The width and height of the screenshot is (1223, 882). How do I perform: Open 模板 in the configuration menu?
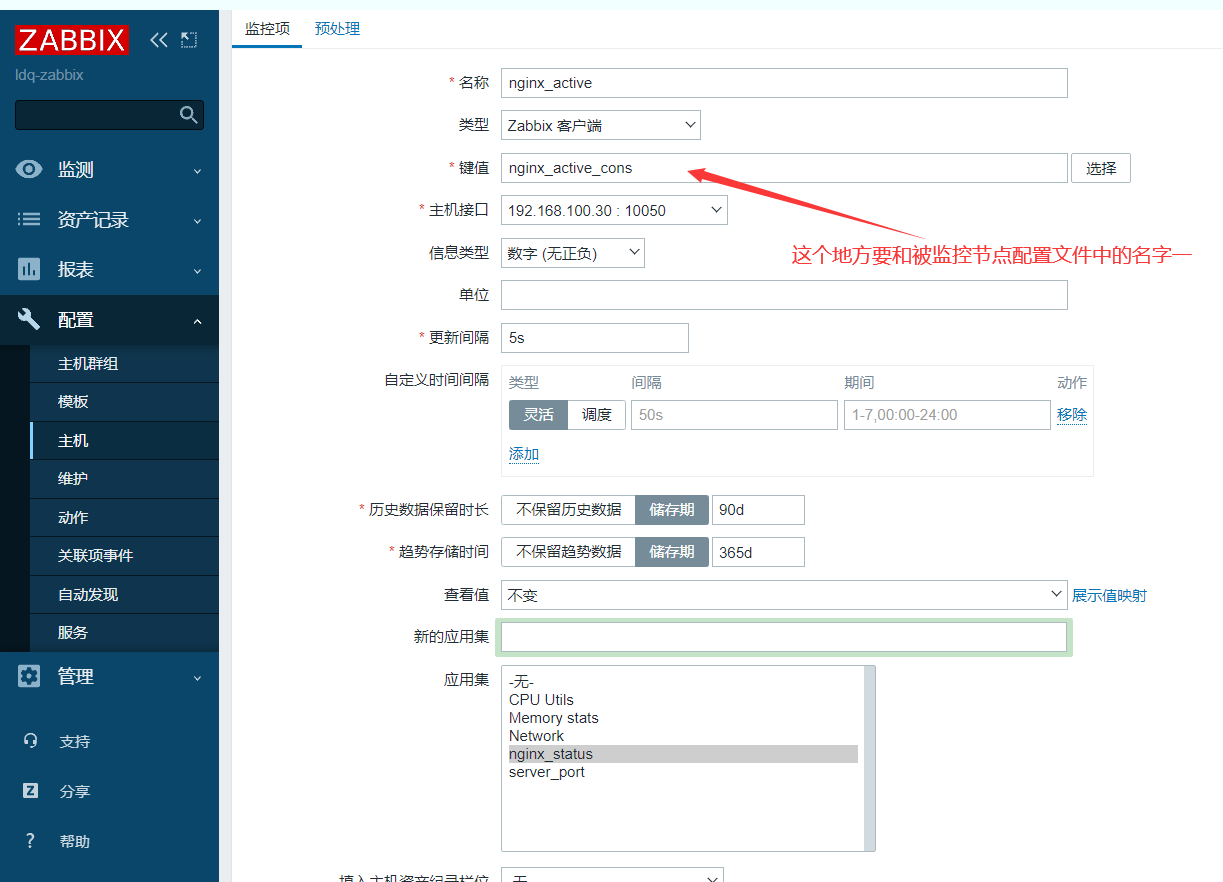73,402
